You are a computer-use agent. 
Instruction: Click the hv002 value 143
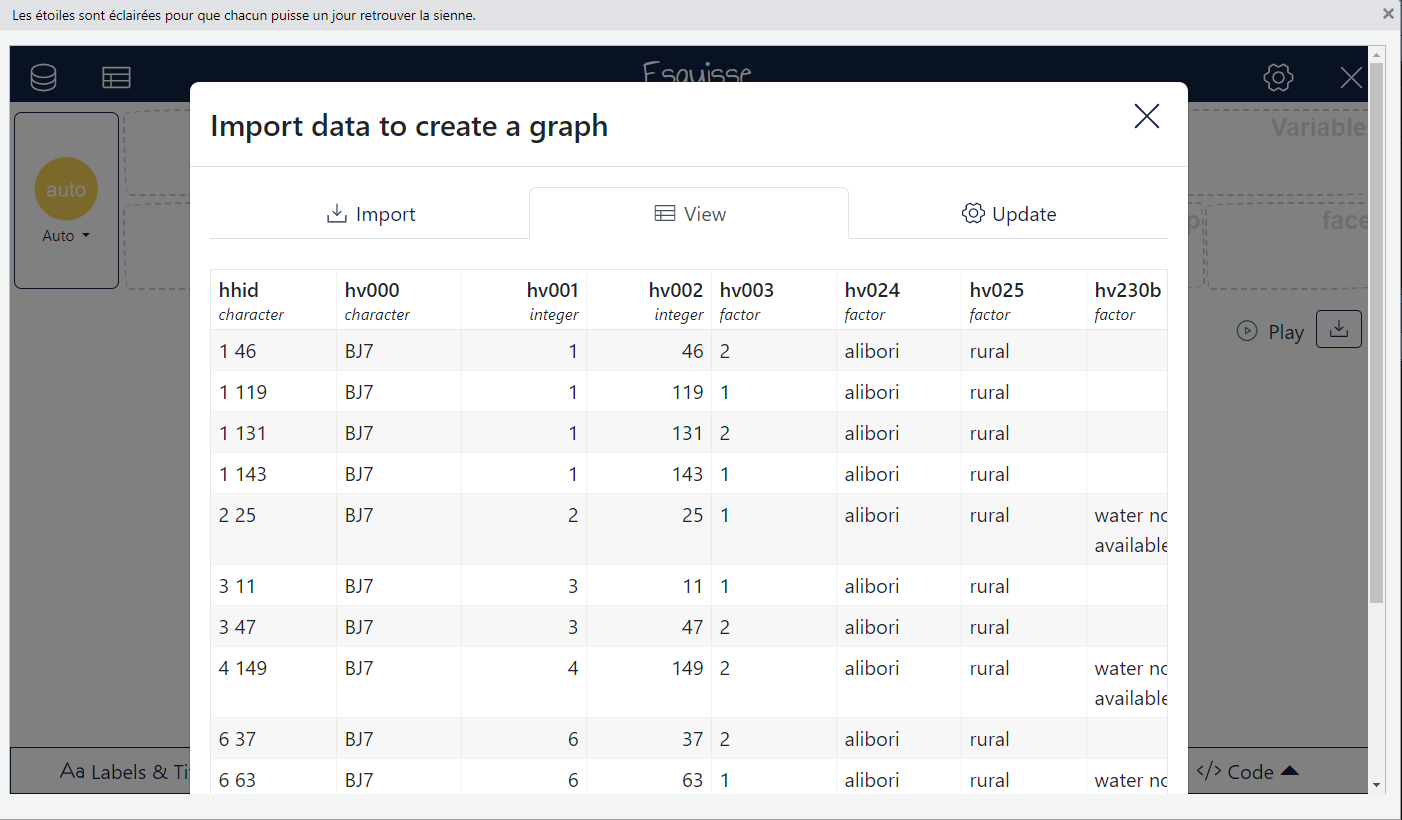687,474
